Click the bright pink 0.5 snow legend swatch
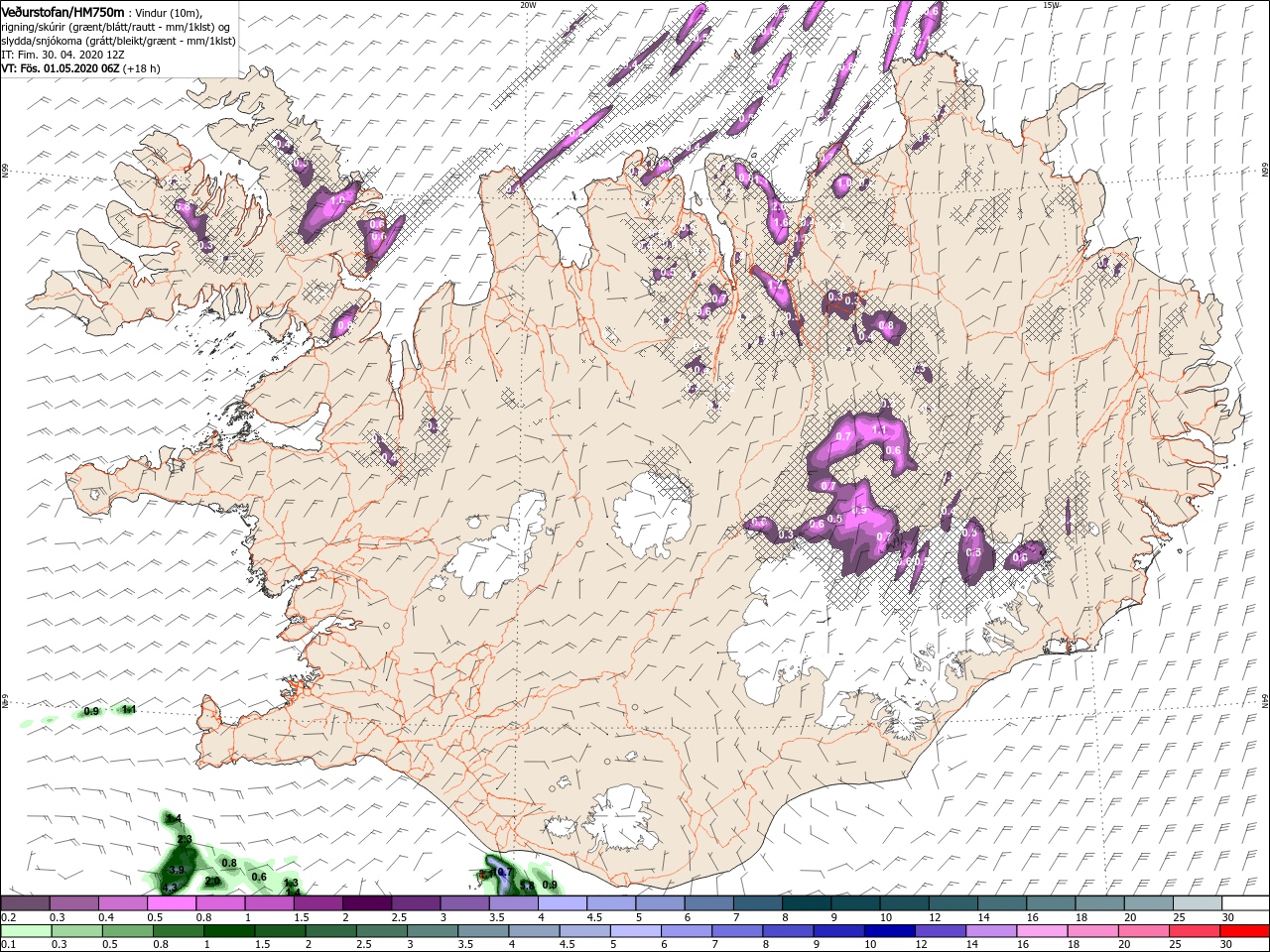This screenshot has height=952, width=1270. pyautogui.click(x=171, y=903)
